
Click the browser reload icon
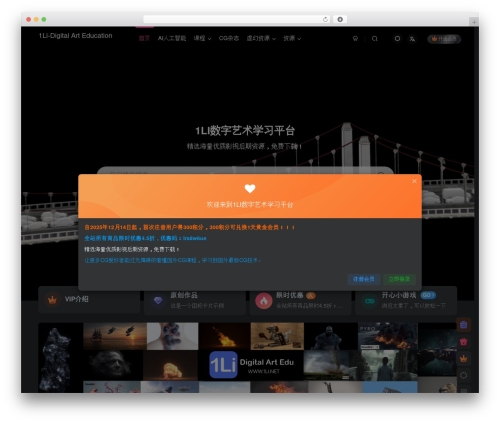click(x=325, y=19)
